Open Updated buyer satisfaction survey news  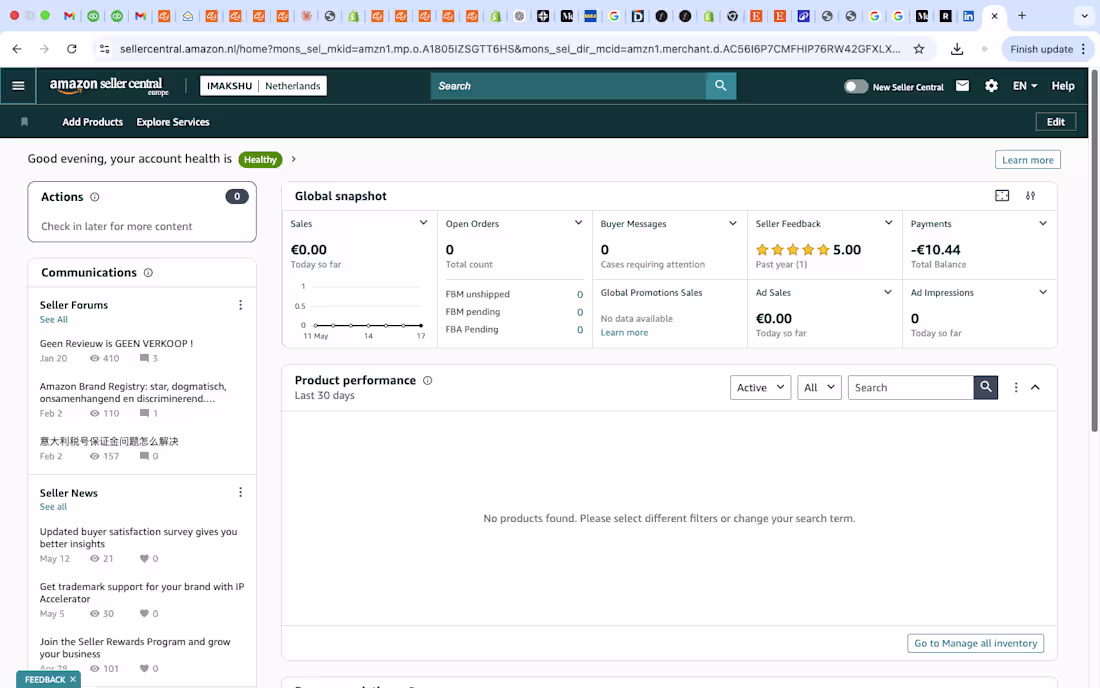click(x=138, y=538)
